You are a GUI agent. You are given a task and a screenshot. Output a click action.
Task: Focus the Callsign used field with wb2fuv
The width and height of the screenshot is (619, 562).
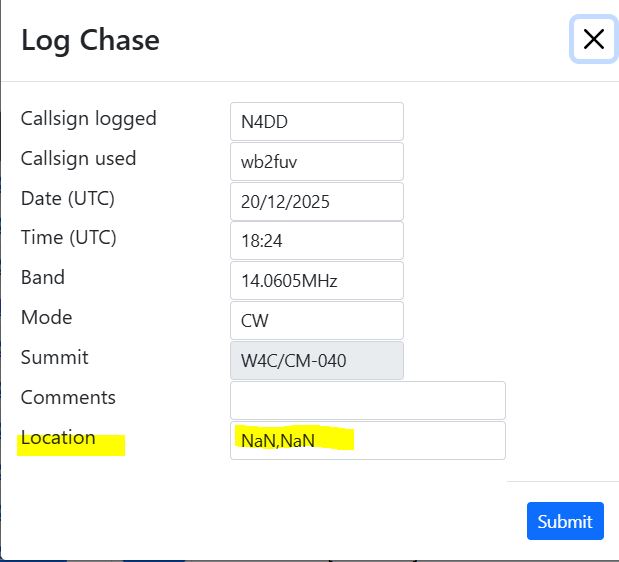coord(316,161)
